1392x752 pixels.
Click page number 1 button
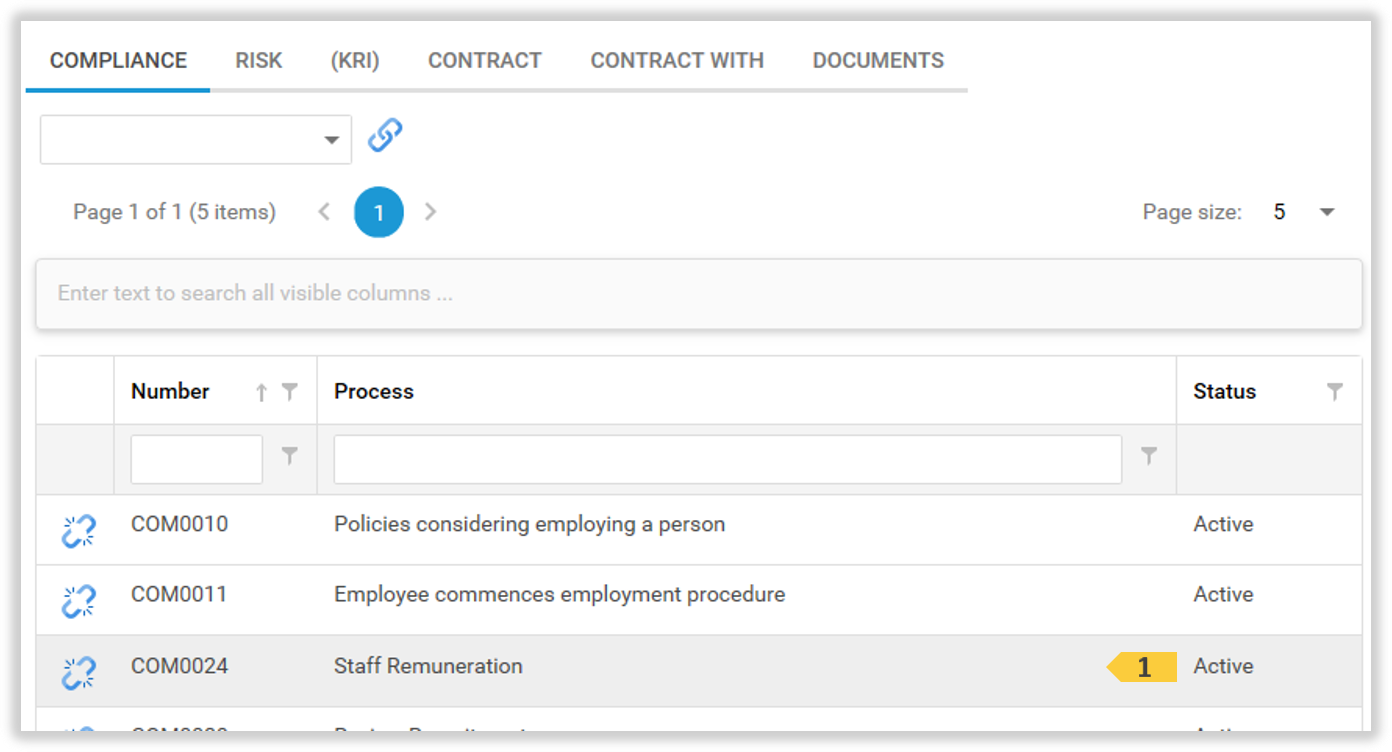tap(379, 212)
